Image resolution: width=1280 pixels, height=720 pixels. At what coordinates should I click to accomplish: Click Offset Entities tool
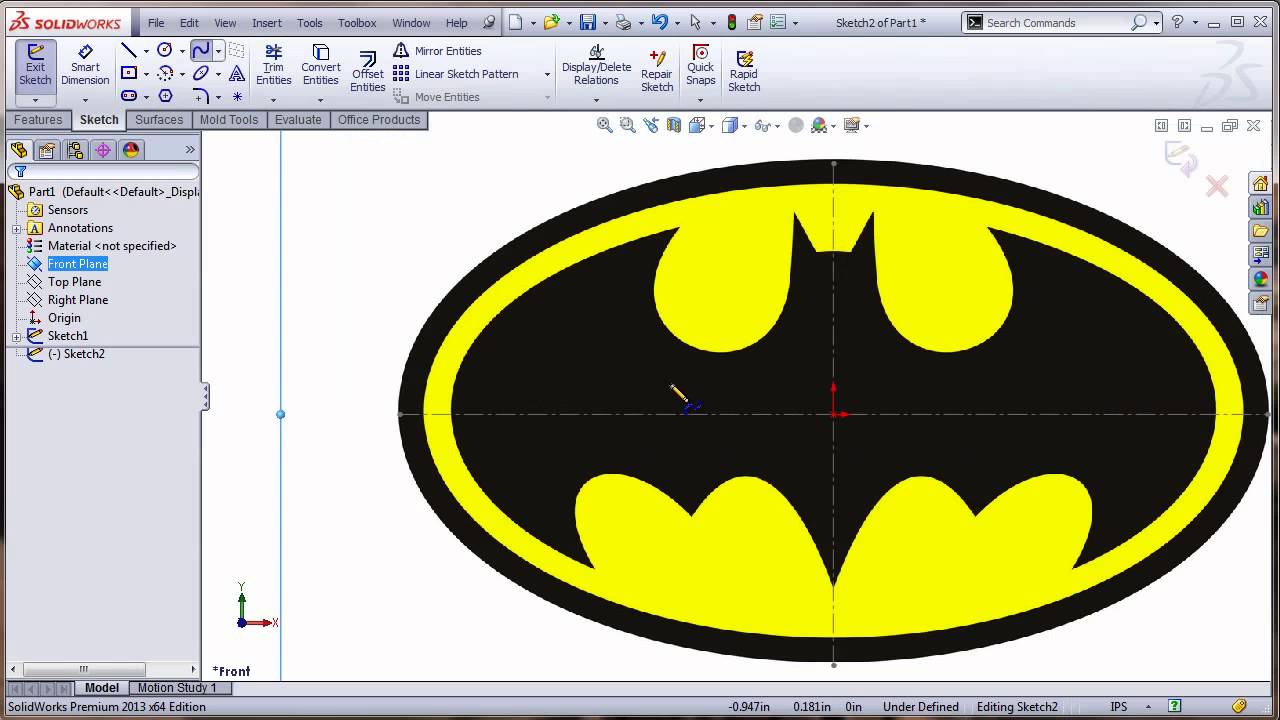tap(367, 72)
